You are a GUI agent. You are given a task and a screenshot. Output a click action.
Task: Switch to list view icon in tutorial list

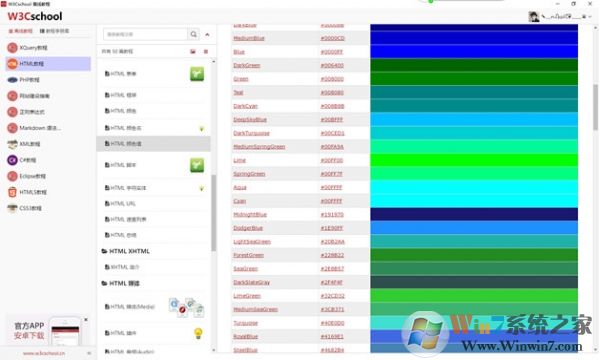click(x=206, y=51)
